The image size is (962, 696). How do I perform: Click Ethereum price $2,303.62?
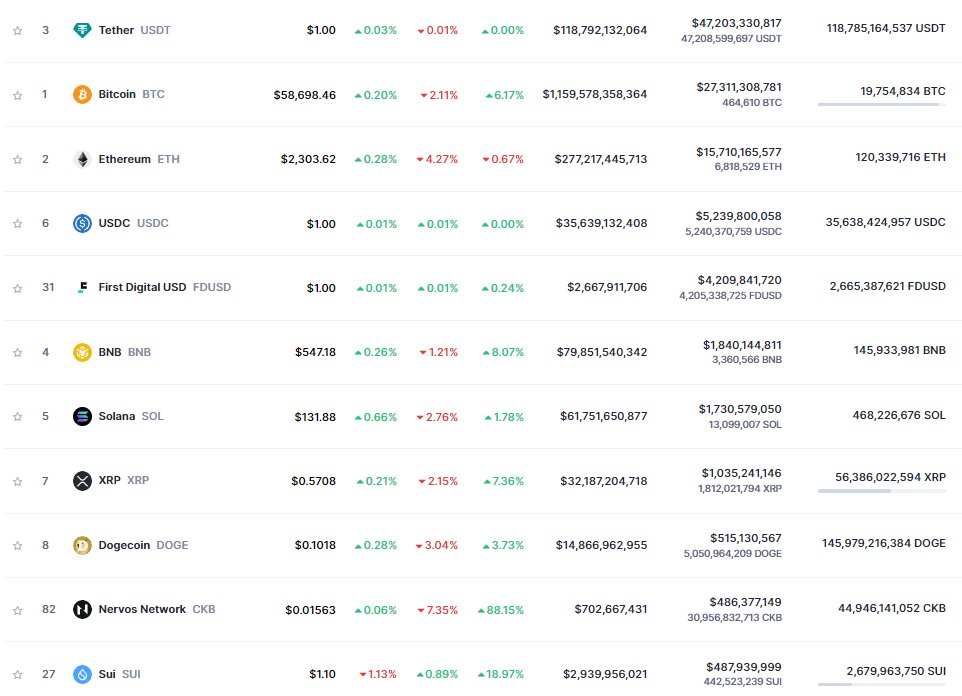click(308, 159)
